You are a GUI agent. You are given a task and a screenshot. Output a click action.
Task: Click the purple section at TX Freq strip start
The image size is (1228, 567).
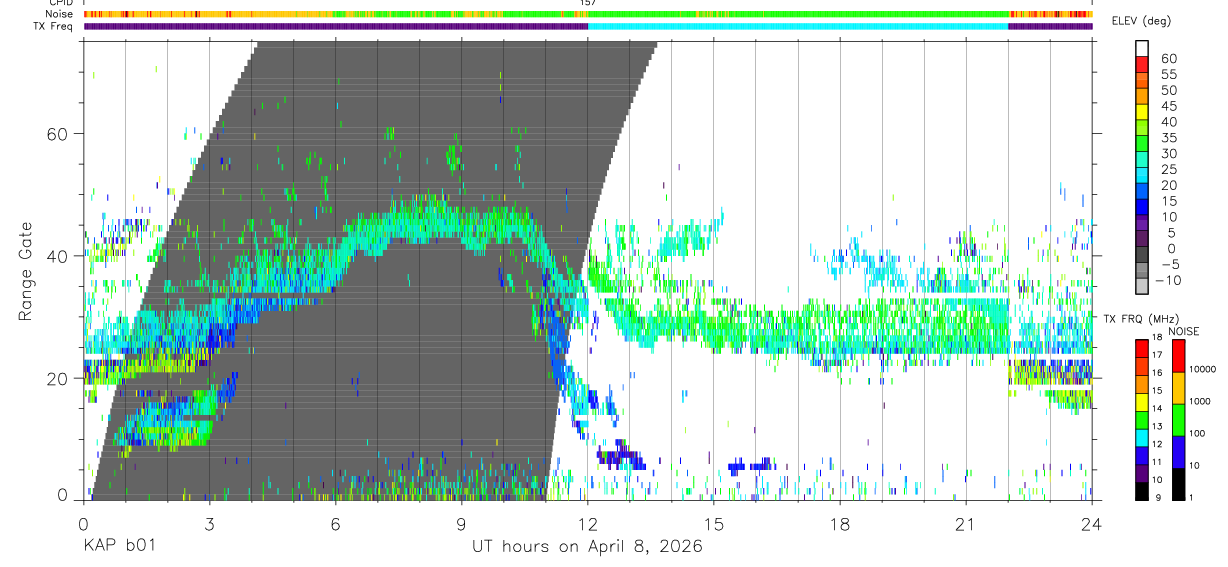coord(336,26)
